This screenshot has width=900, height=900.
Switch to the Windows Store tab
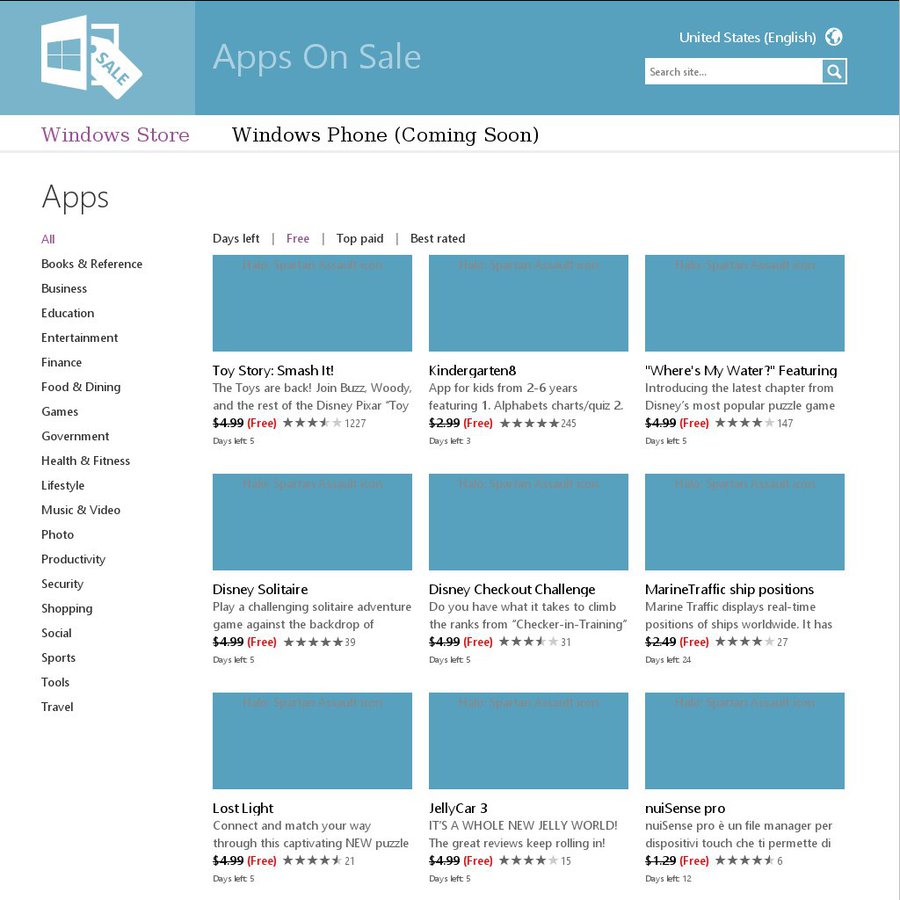click(115, 135)
